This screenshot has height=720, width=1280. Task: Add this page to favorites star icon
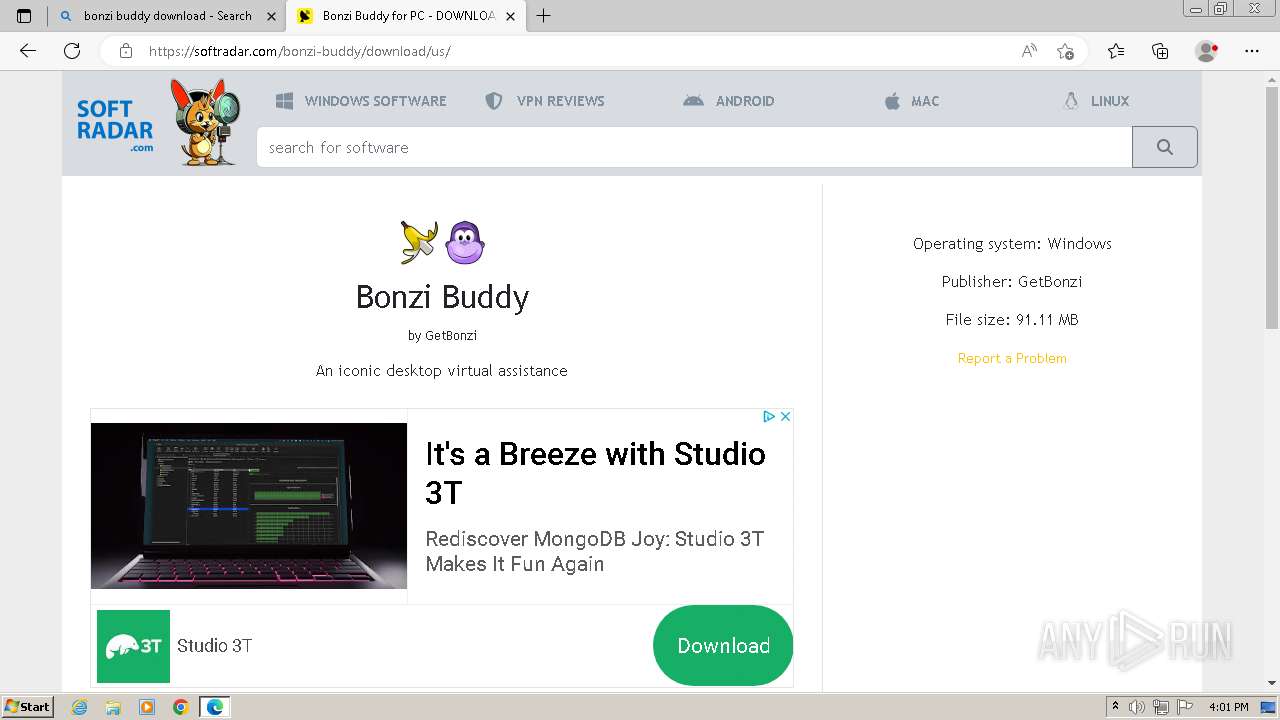1066,51
